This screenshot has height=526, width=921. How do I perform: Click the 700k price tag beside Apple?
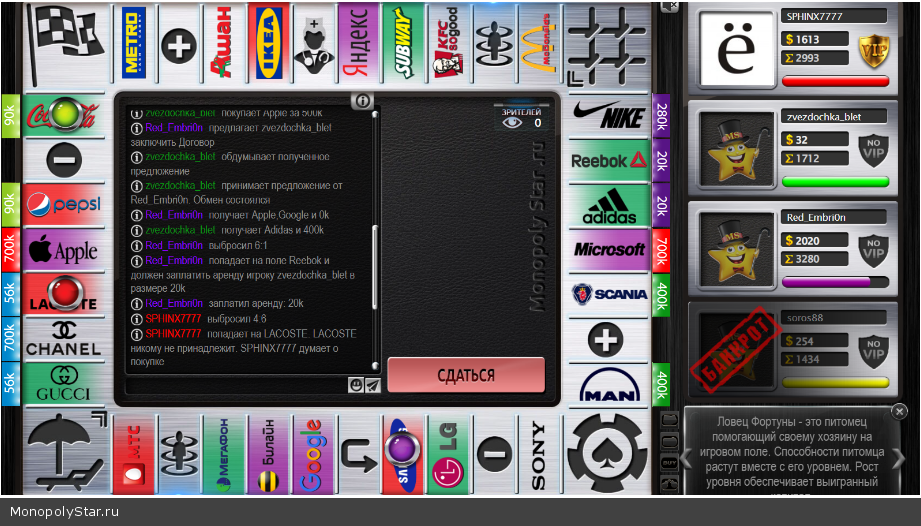point(11,249)
